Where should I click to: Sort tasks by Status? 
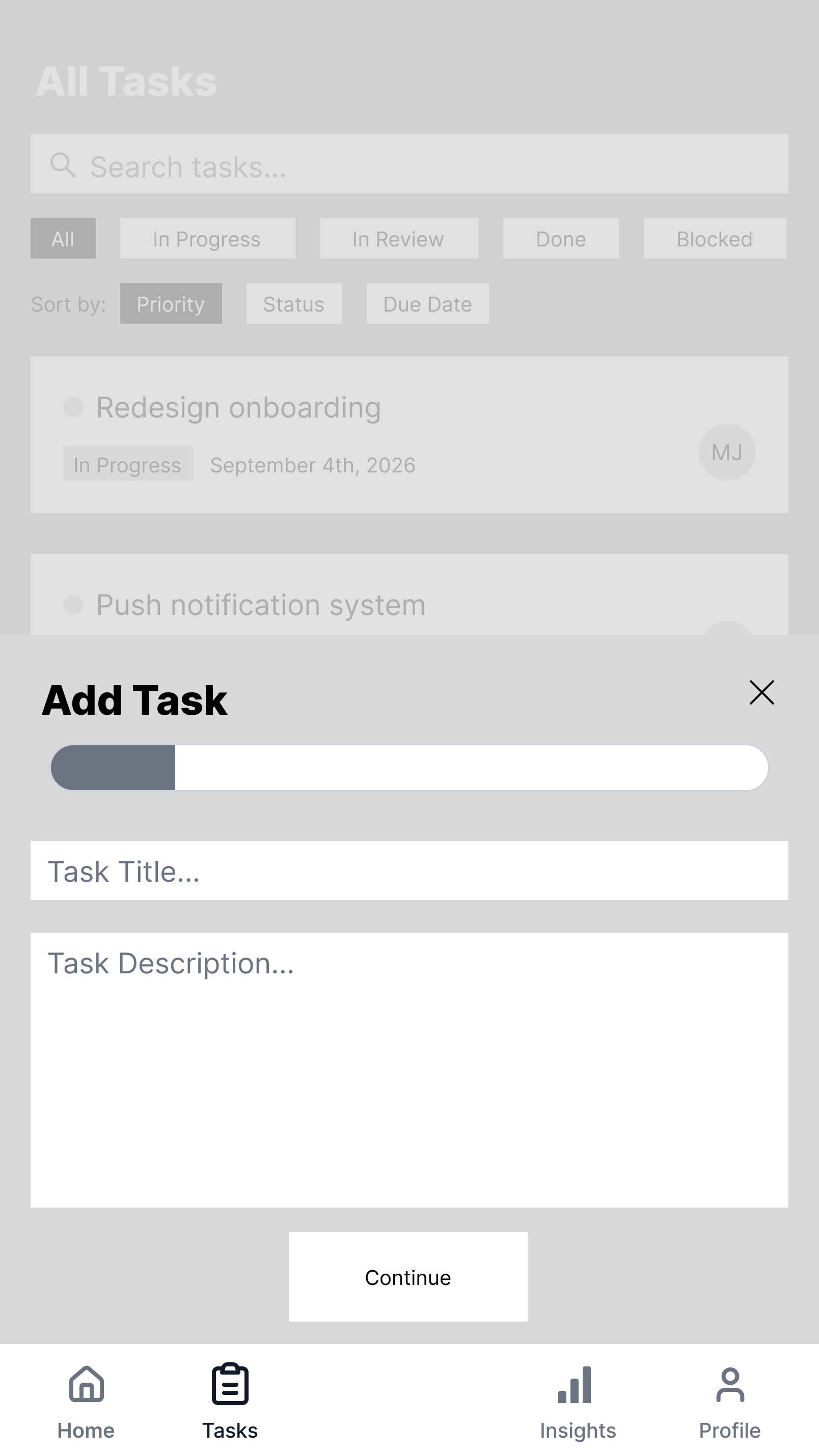point(294,303)
